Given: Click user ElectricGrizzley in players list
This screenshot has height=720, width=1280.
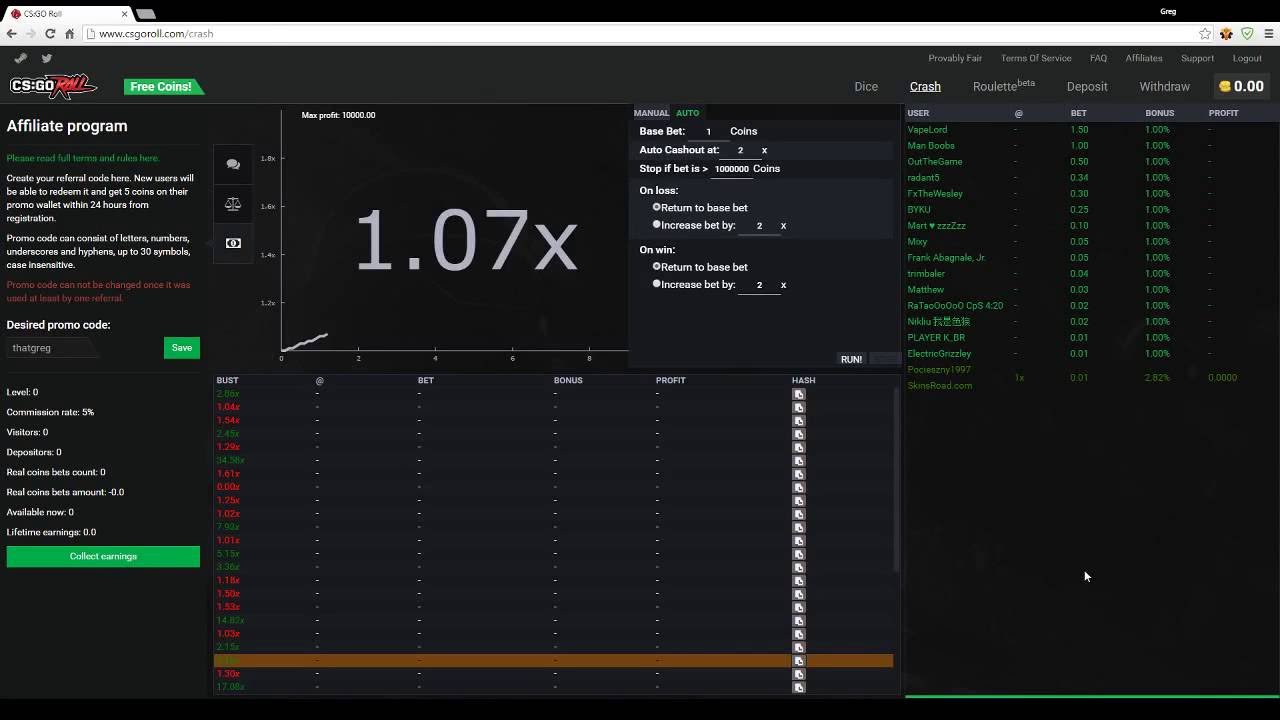Looking at the screenshot, I should [x=939, y=353].
